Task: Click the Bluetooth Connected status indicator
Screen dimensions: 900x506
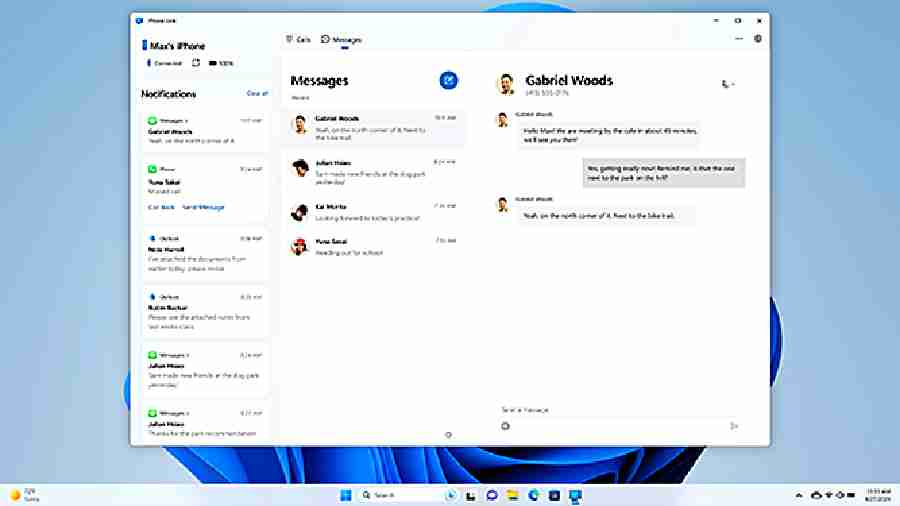Action: [x=165, y=63]
